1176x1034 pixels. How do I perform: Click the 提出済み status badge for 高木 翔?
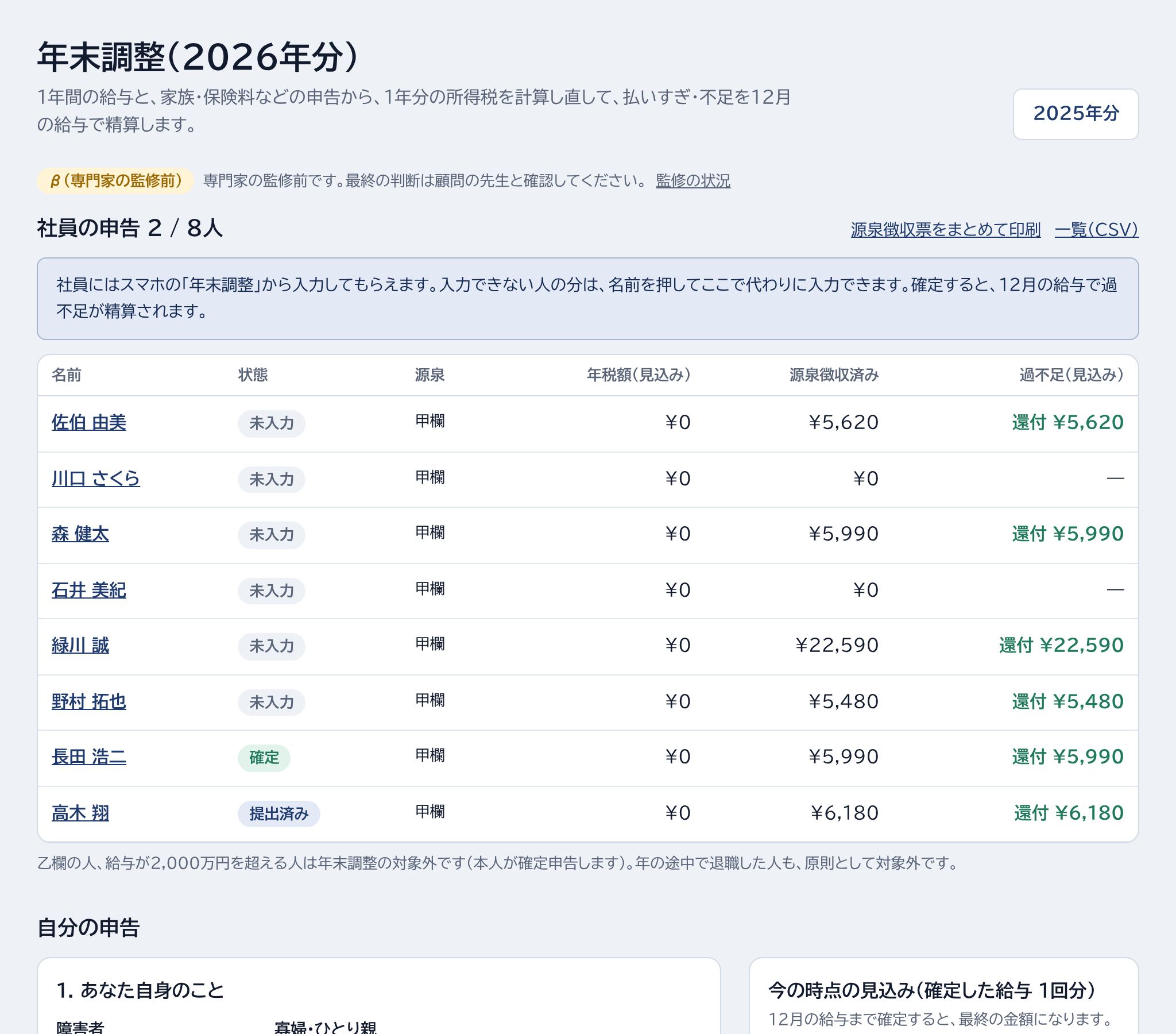pos(279,814)
